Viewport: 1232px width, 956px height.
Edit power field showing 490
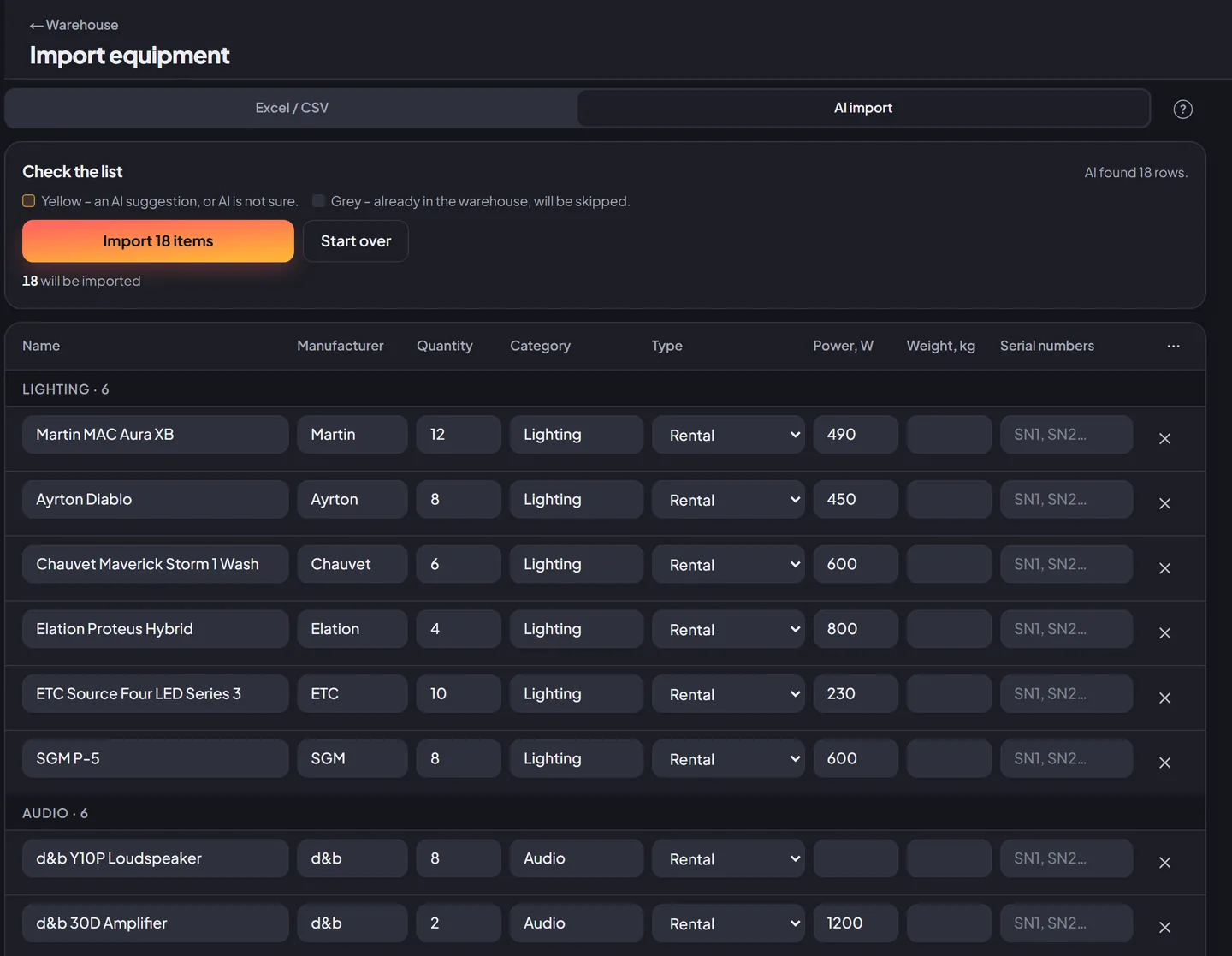pyautogui.click(x=856, y=435)
